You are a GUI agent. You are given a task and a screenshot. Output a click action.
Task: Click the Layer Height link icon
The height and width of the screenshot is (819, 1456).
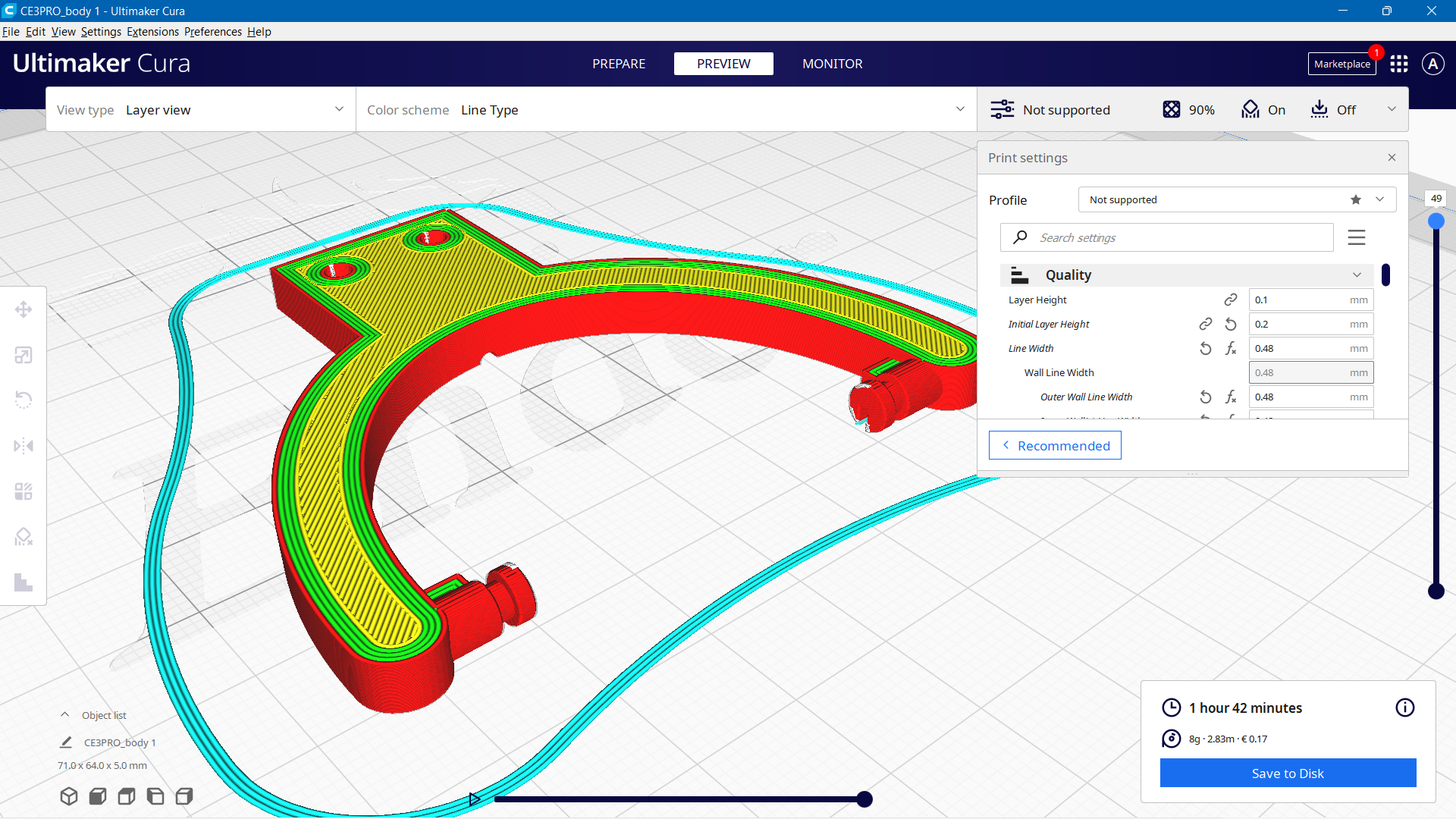click(1230, 300)
